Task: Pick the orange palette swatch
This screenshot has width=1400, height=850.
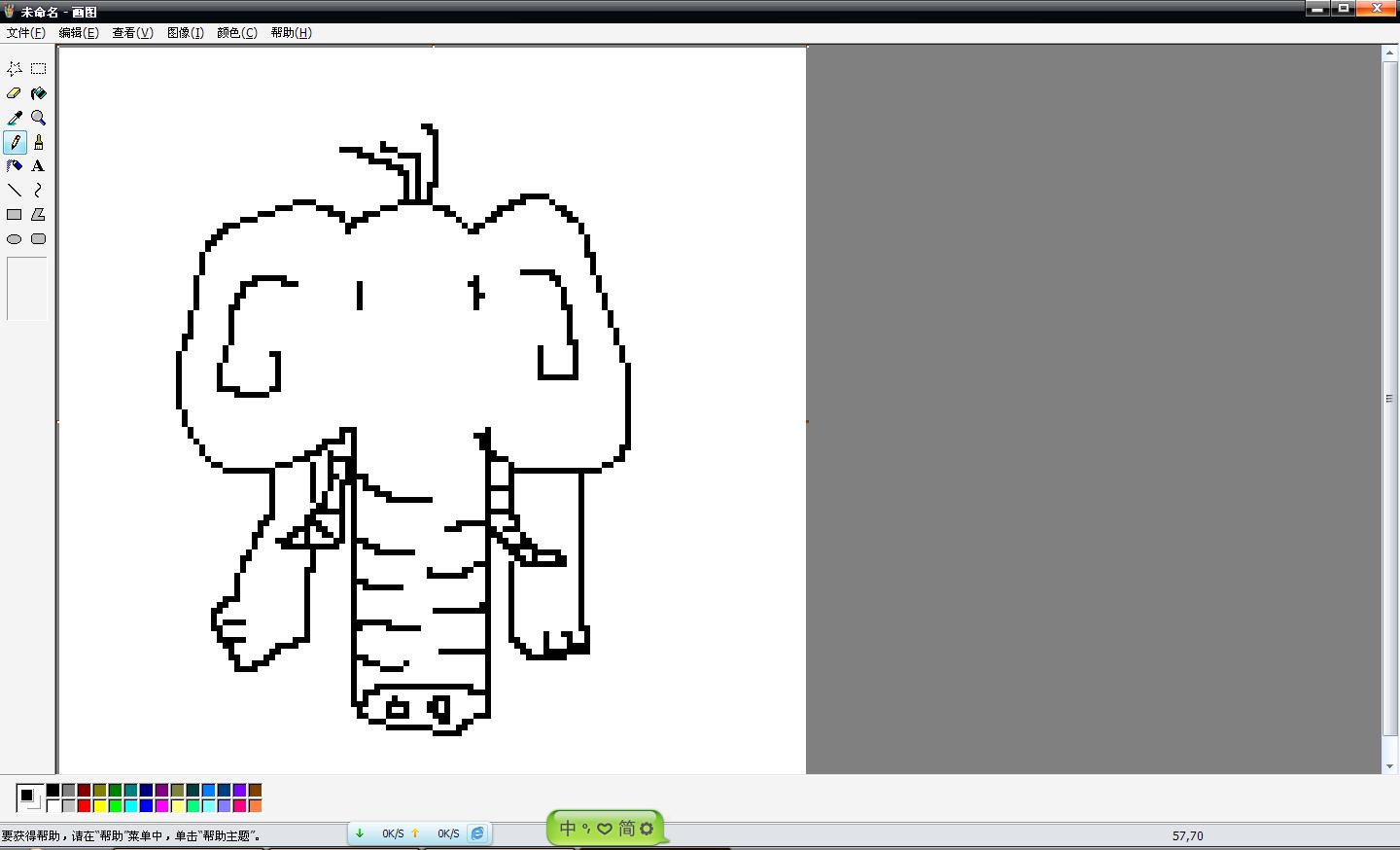Action: tap(256, 805)
